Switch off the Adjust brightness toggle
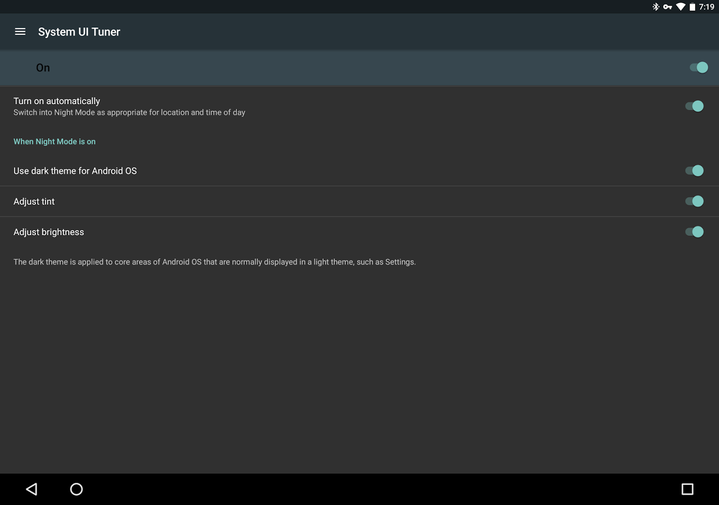 point(694,232)
